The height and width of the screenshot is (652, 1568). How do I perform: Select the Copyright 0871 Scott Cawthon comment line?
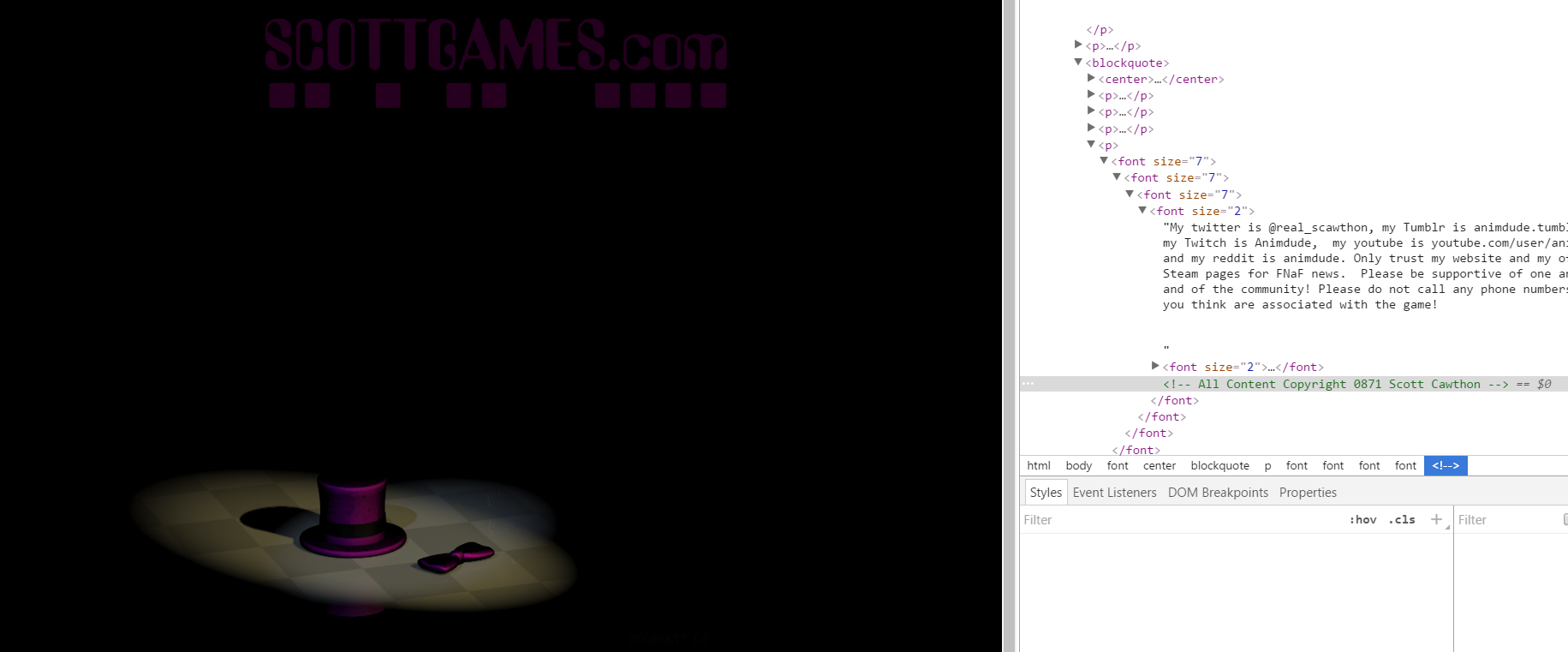(1335, 384)
